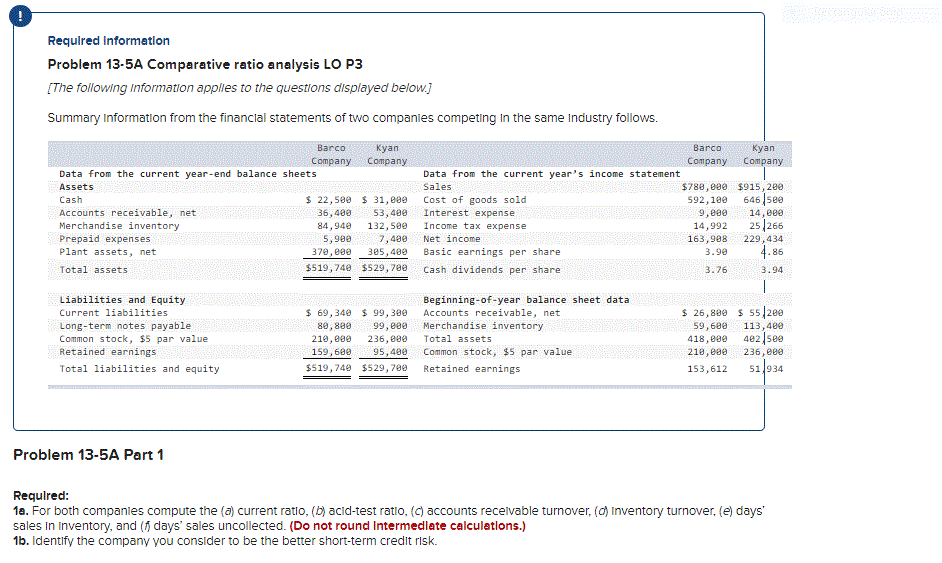
Task: Select Kyan long-term notes value 99,000
Action: tap(390, 326)
